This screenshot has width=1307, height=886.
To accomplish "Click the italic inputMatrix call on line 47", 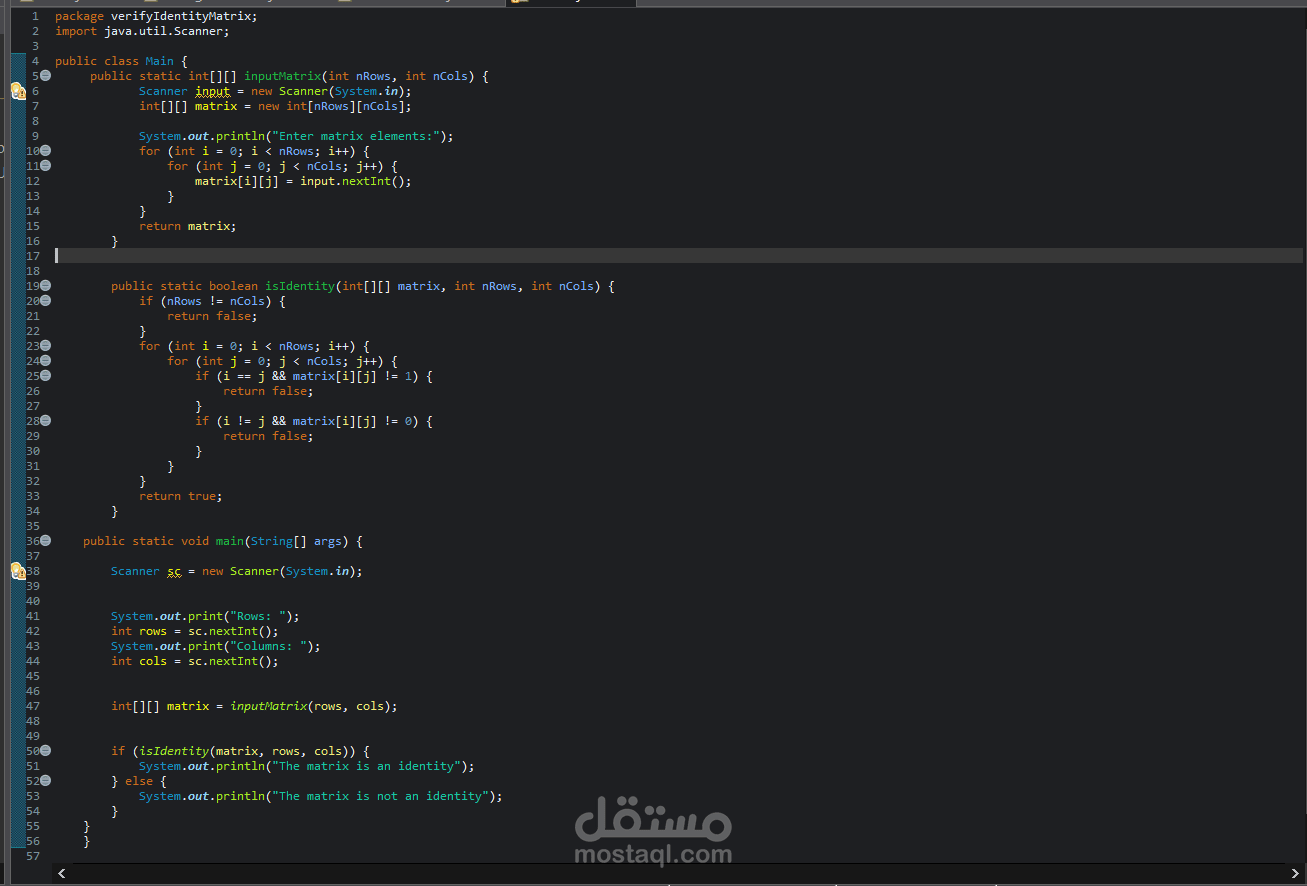I will [x=268, y=706].
